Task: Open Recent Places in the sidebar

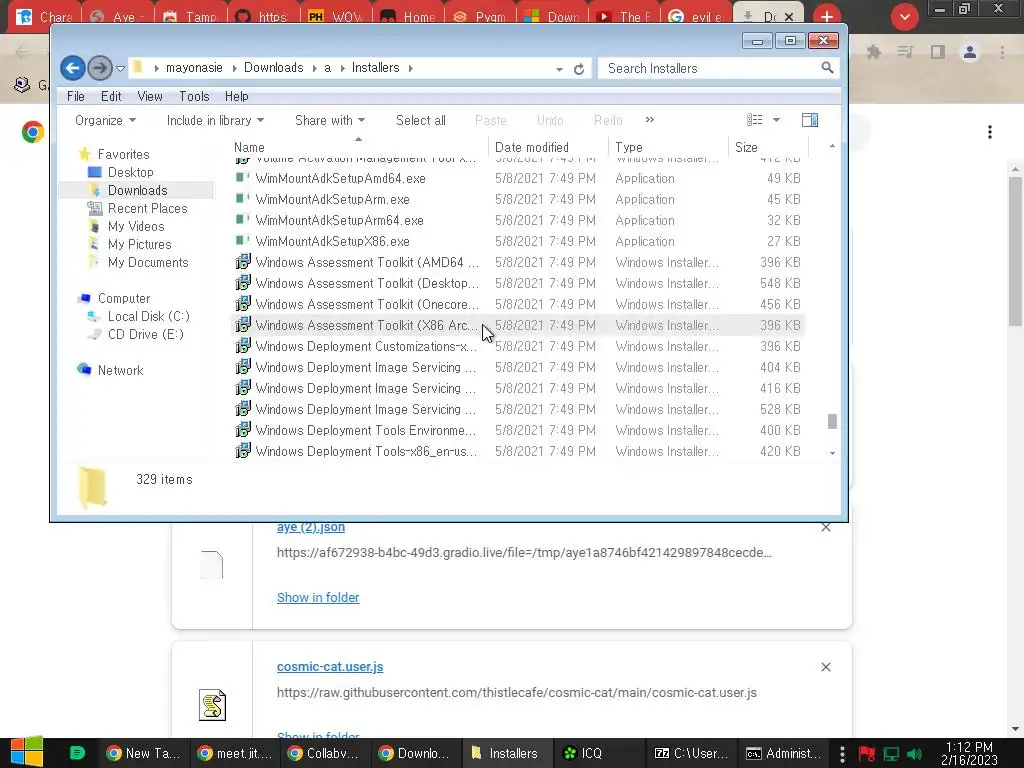Action: click(x=147, y=208)
